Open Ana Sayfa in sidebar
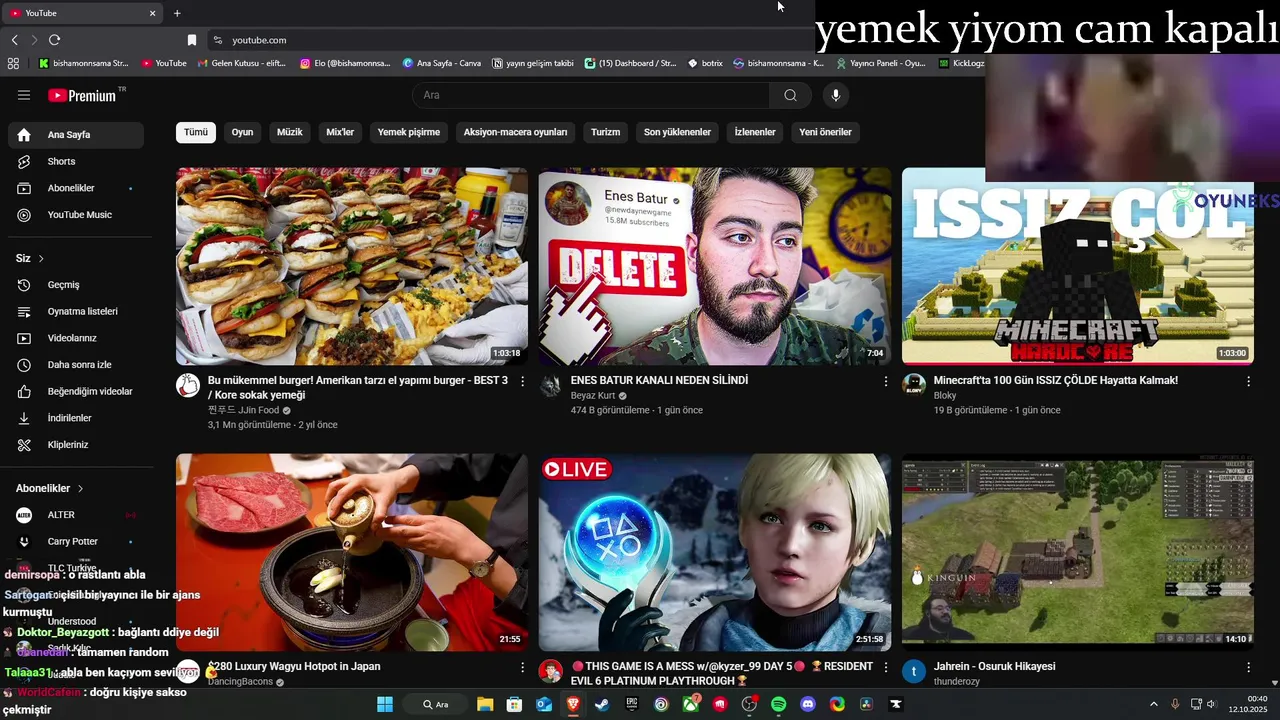Screen dimensions: 1280x720 coord(76,134)
